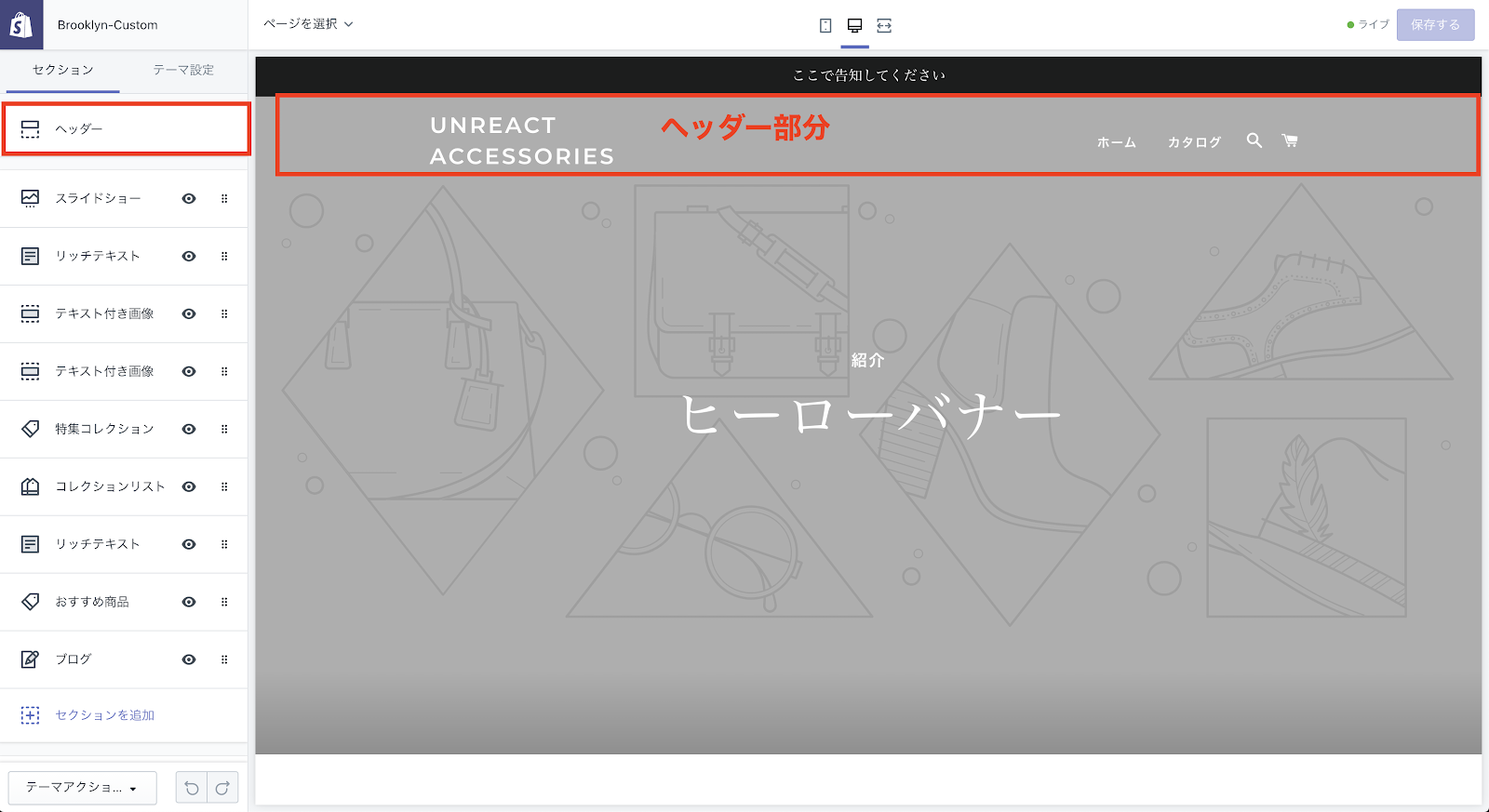
Task: Hide the おすすめ商品 section
Action: coord(189,603)
